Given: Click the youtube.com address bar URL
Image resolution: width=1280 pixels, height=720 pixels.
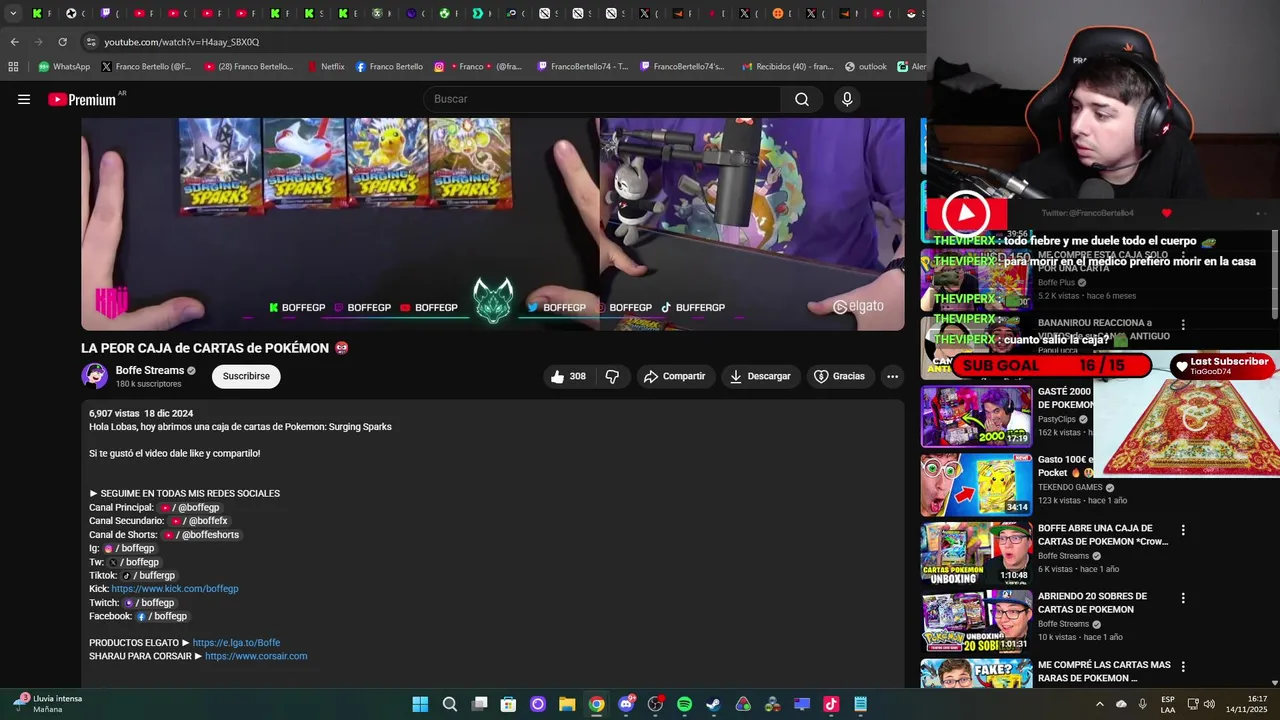Looking at the screenshot, I should click(182, 42).
